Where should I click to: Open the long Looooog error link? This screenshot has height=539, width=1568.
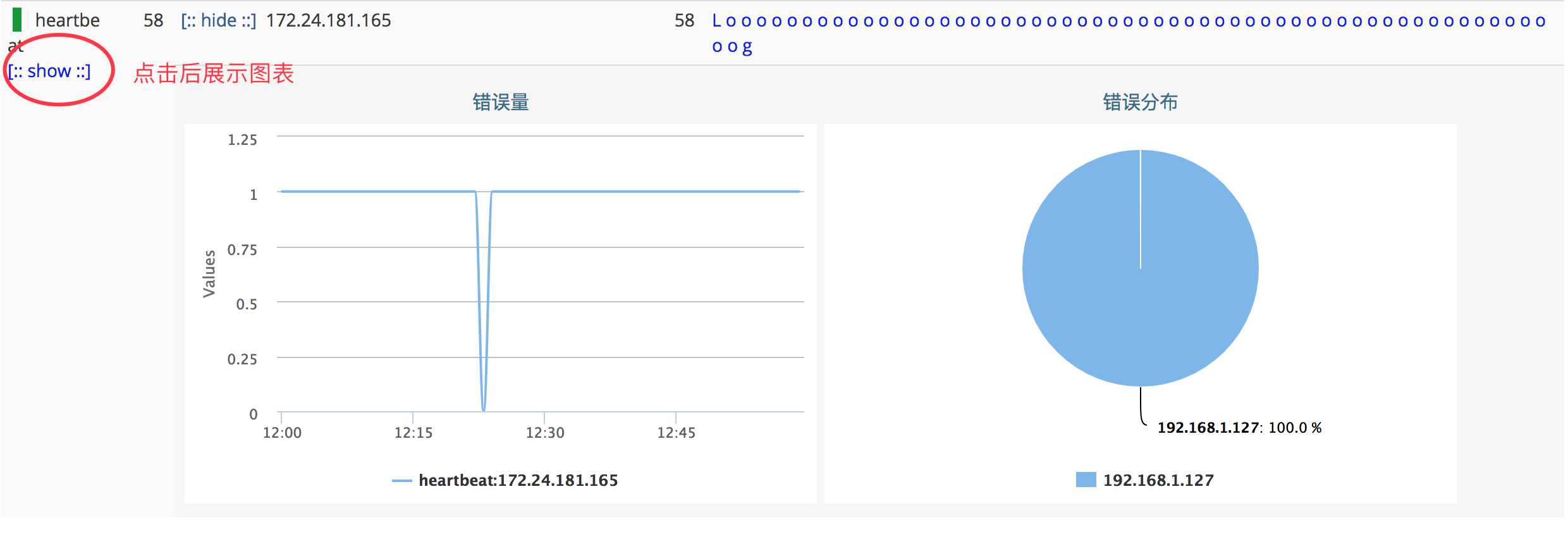1128,21
